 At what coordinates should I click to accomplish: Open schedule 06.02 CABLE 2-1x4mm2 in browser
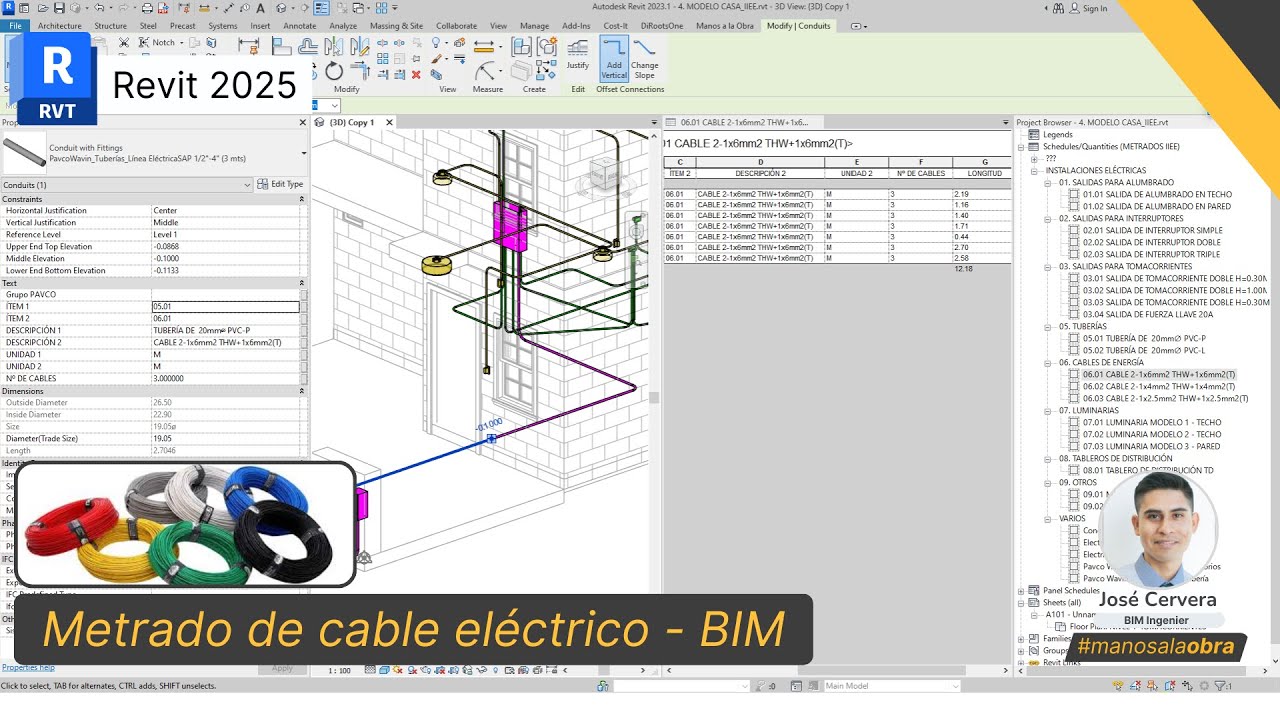click(1158, 387)
